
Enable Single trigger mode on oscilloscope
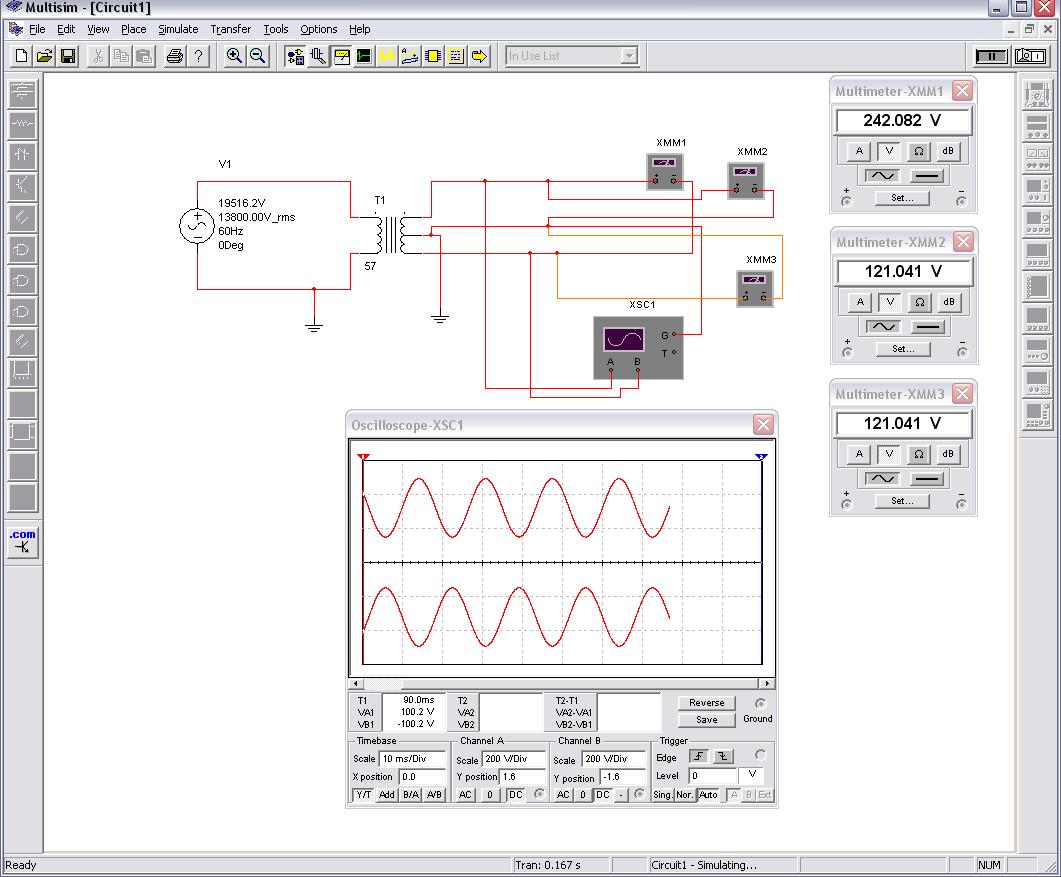(662, 795)
